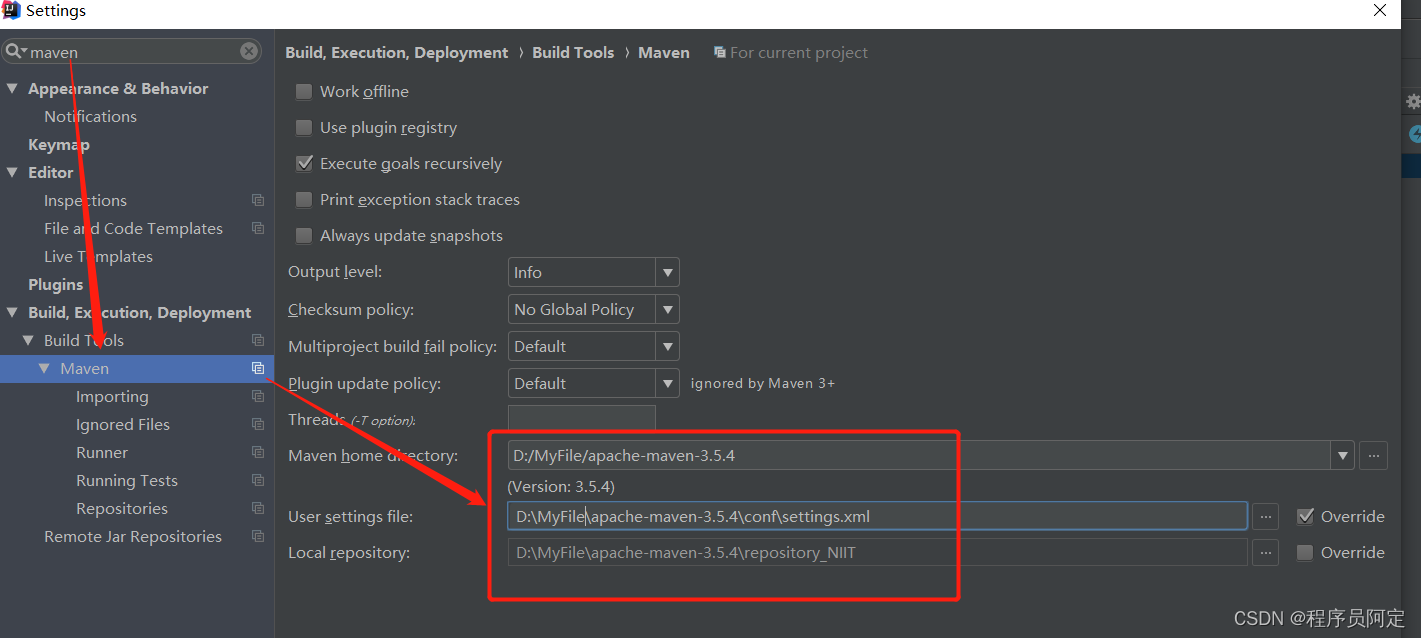Click the Local repository path field
This screenshot has width=1421, height=638.
(x=878, y=552)
